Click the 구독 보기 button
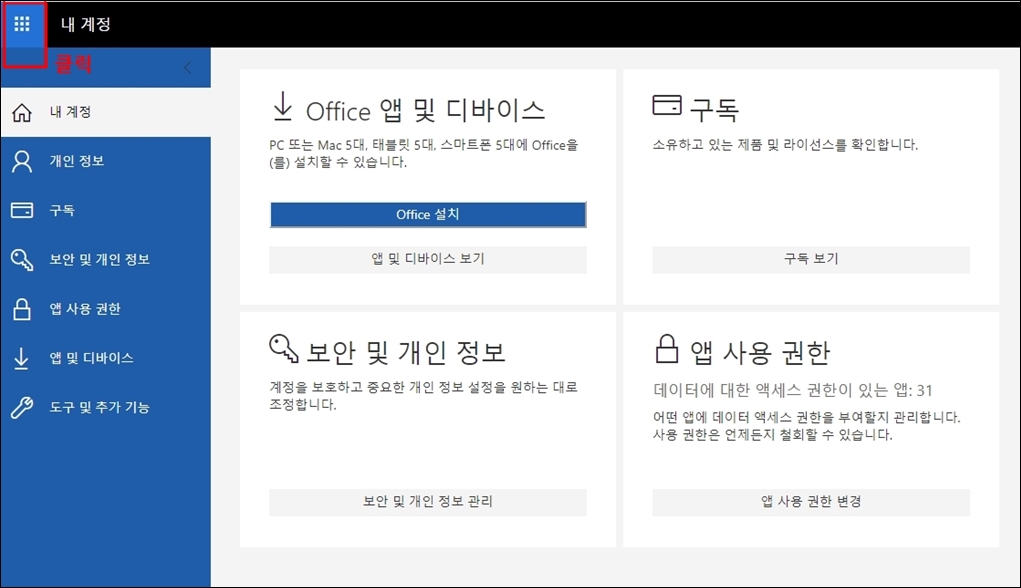This screenshot has width=1021, height=588. pos(811,259)
